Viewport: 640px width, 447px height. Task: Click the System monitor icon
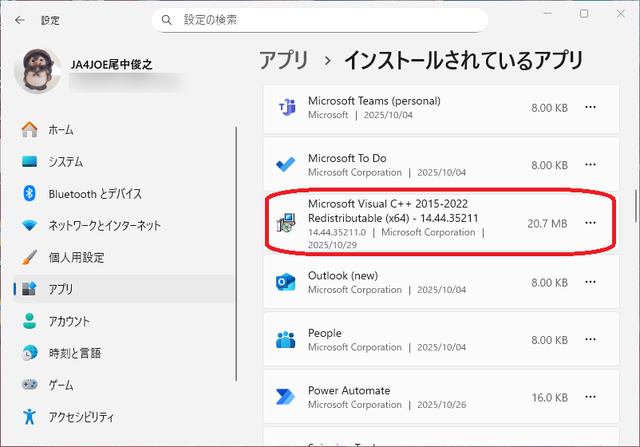click(29, 162)
